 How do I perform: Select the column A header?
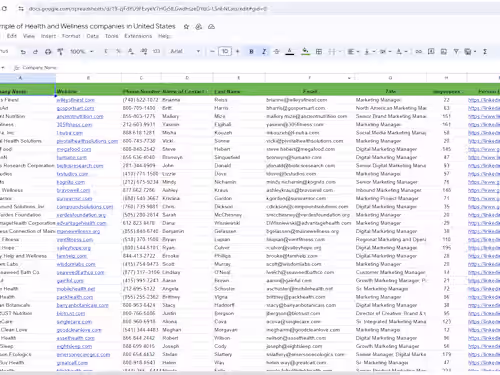tap(21, 78)
